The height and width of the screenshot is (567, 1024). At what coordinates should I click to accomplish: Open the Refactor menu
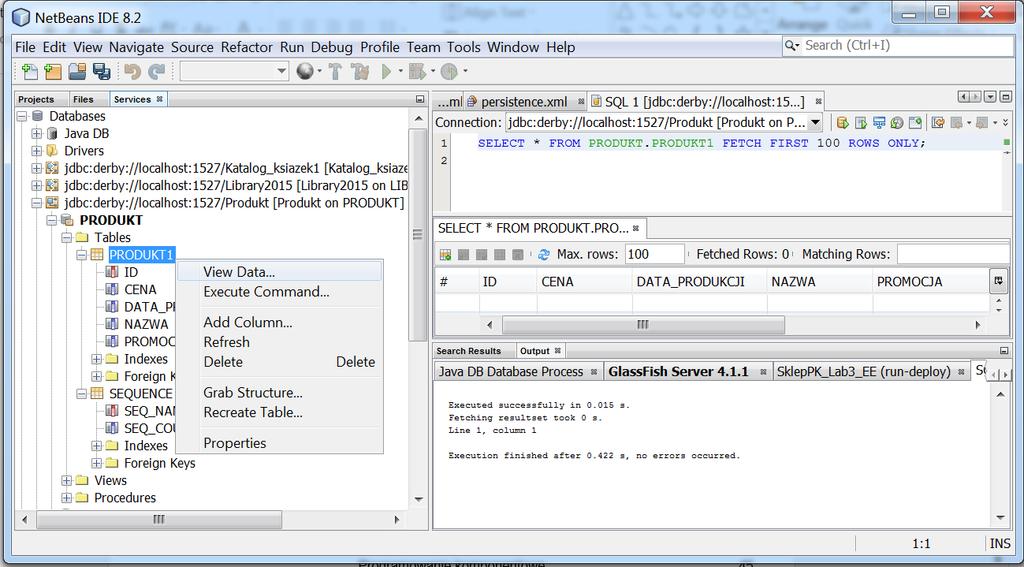(x=246, y=47)
